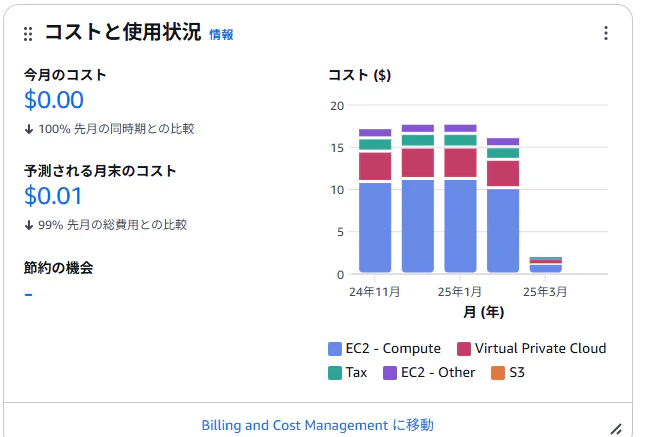Select the Tax legend swatch
The height and width of the screenshot is (437, 651).
coord(335,373)
